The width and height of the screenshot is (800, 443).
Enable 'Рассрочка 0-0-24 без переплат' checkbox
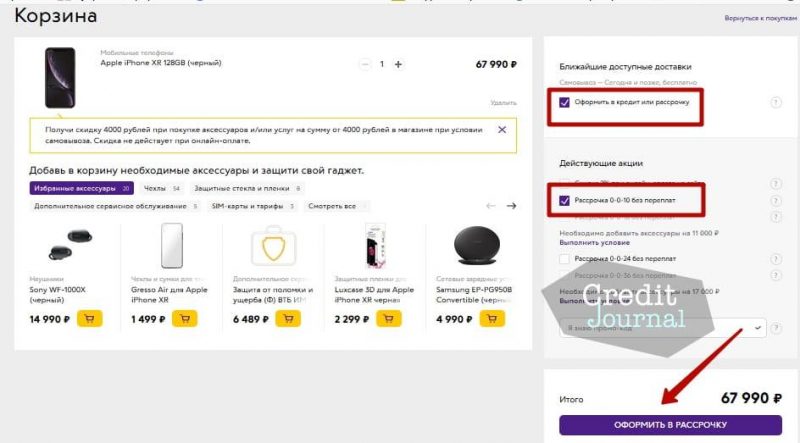click(564, 259)
